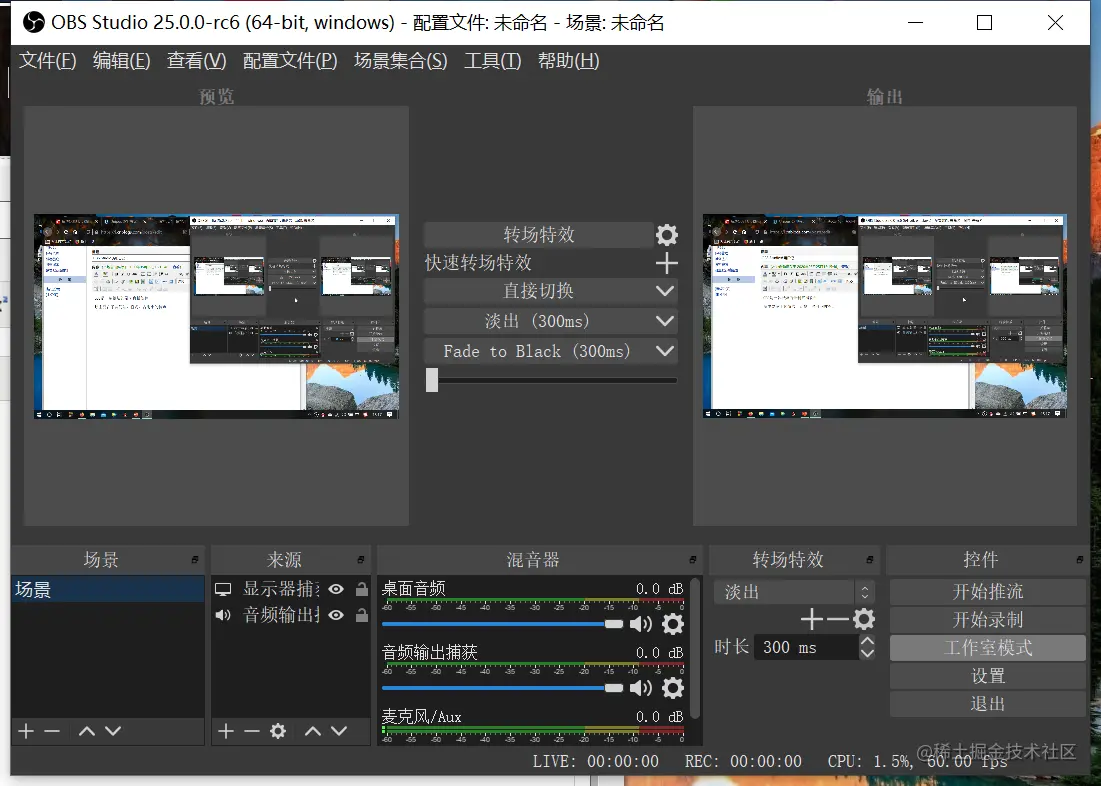The image size is (1101, 786).
Task: Click 开始录制 to start recording
Action: click(x=988, y=620)
